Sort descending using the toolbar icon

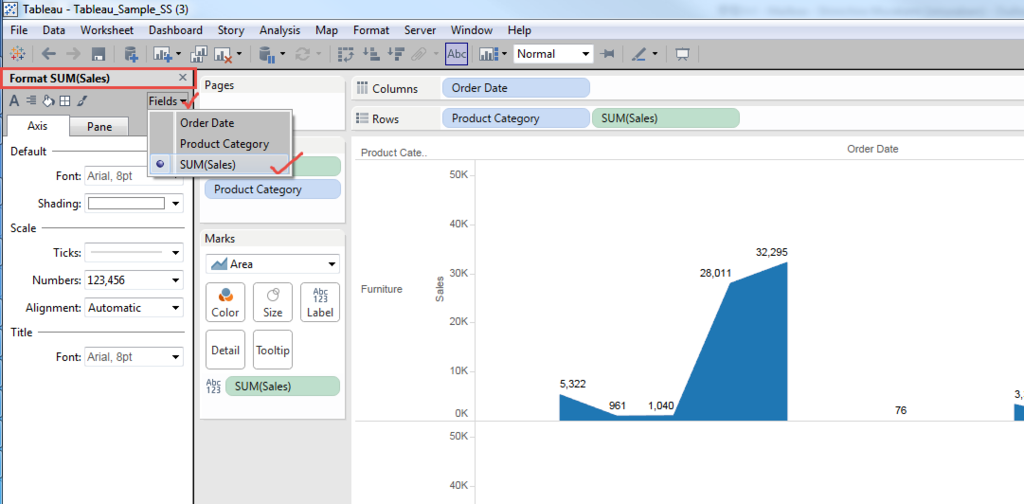pyautogui.click(x=394, y=55)
